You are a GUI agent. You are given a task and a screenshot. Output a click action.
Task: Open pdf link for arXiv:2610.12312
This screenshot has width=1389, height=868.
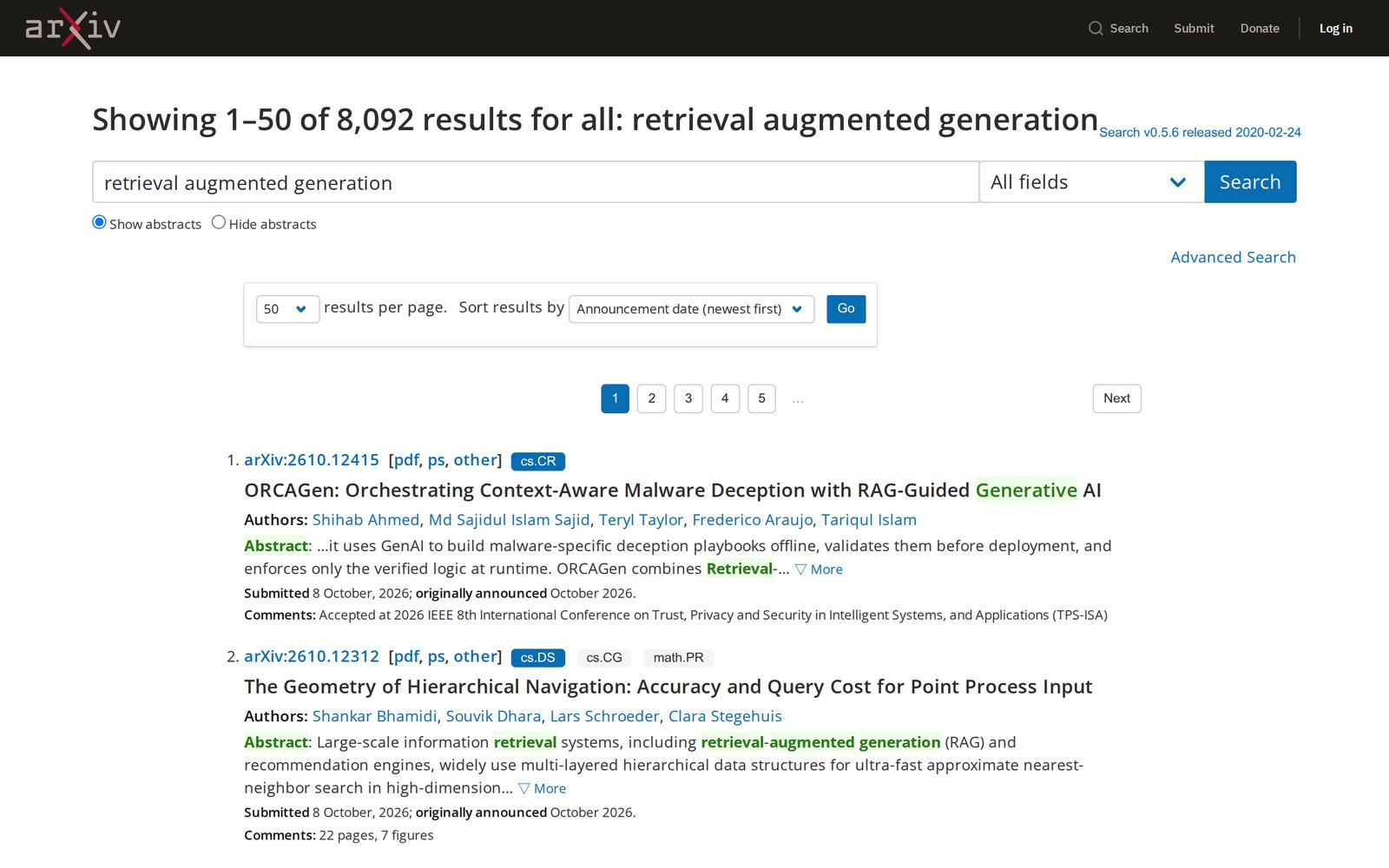406,656
